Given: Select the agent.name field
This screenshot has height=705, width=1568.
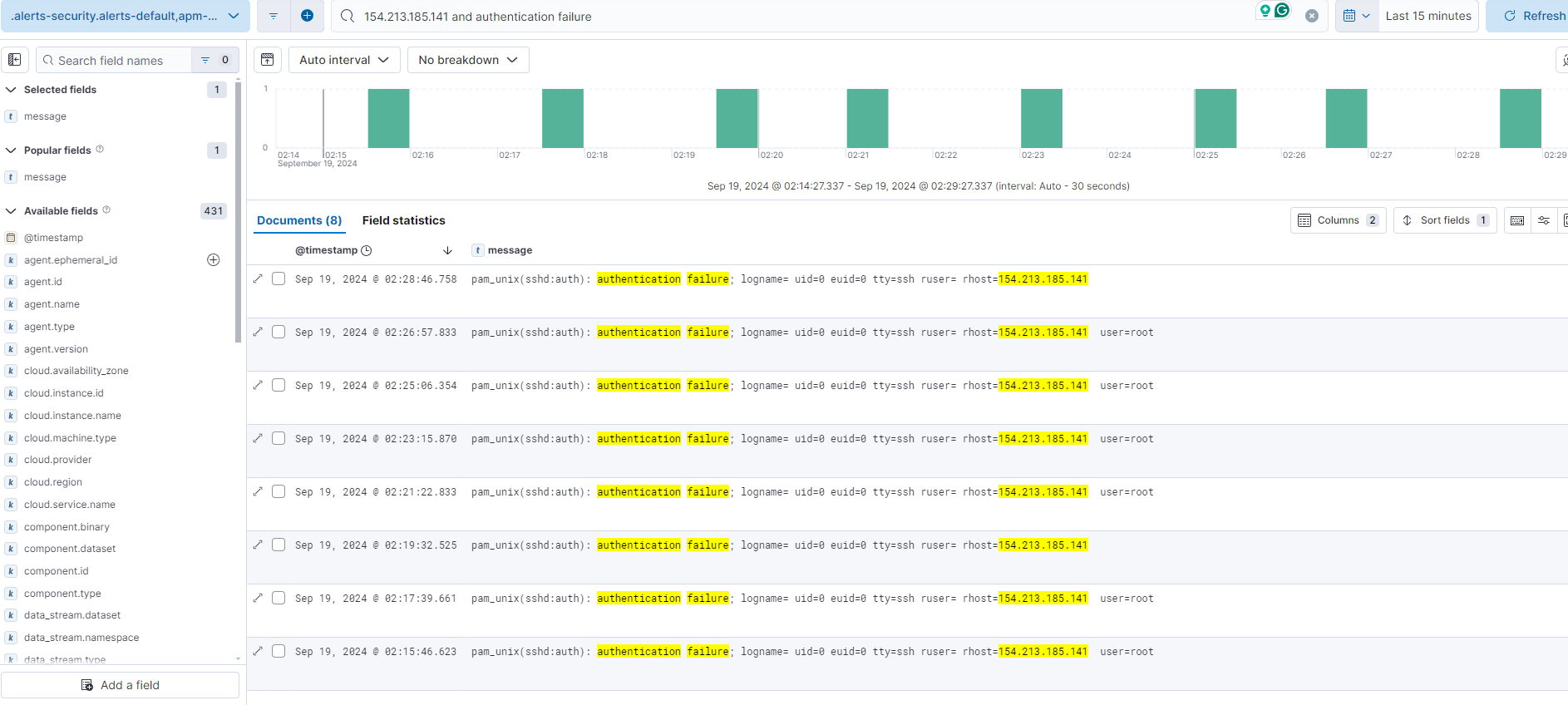Looking at the screenshot, I should click(x=52, y=304).
